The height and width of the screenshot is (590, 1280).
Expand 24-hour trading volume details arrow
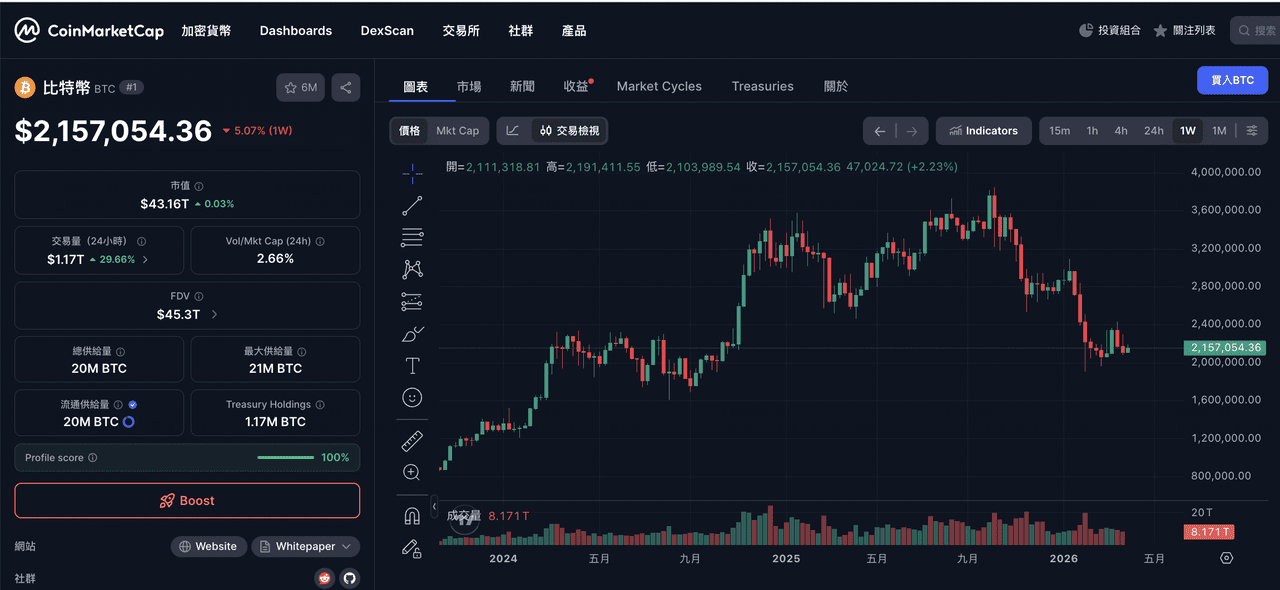(x=145, y=259)
